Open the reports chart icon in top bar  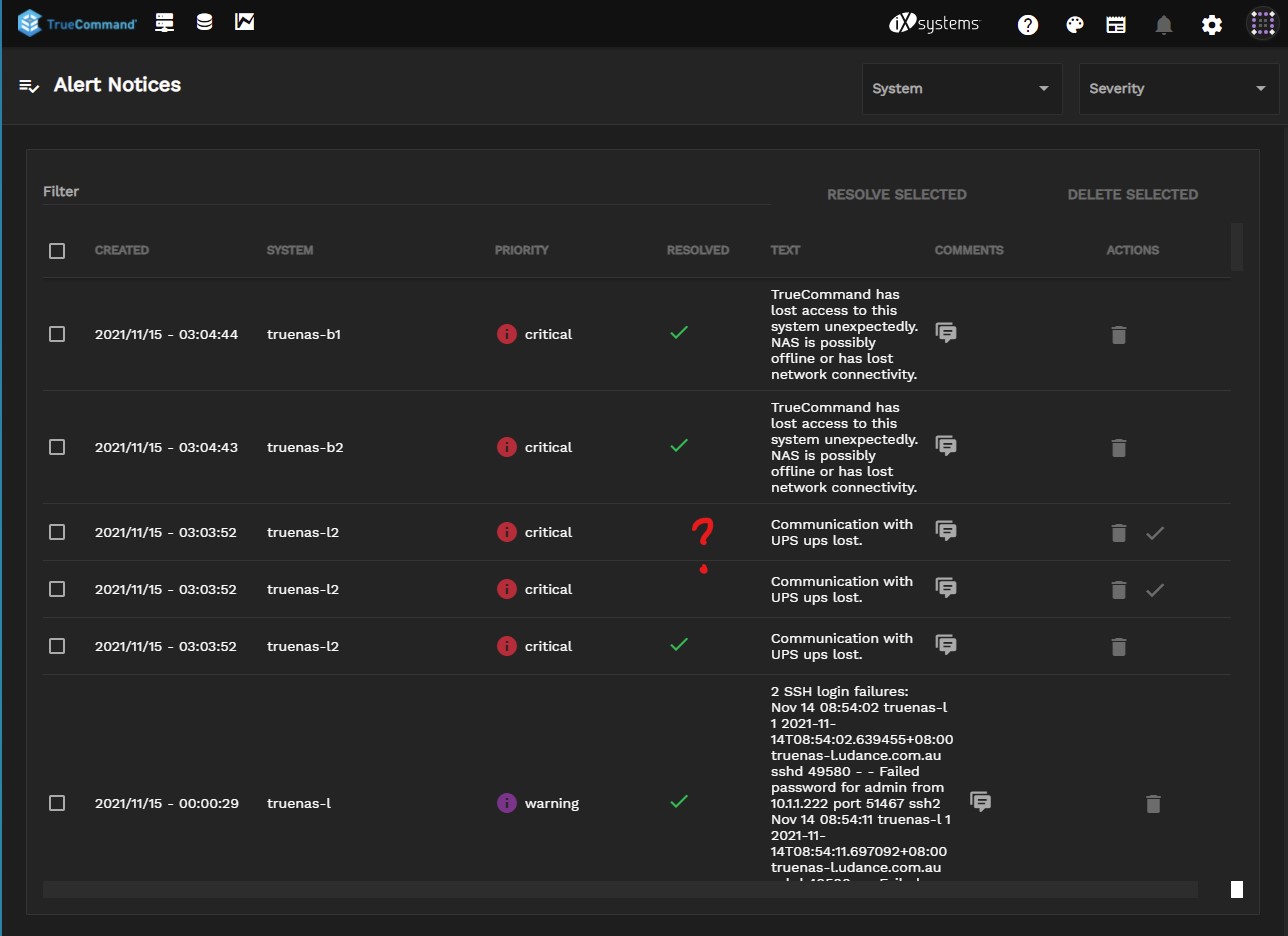click(x=244, y=22)
